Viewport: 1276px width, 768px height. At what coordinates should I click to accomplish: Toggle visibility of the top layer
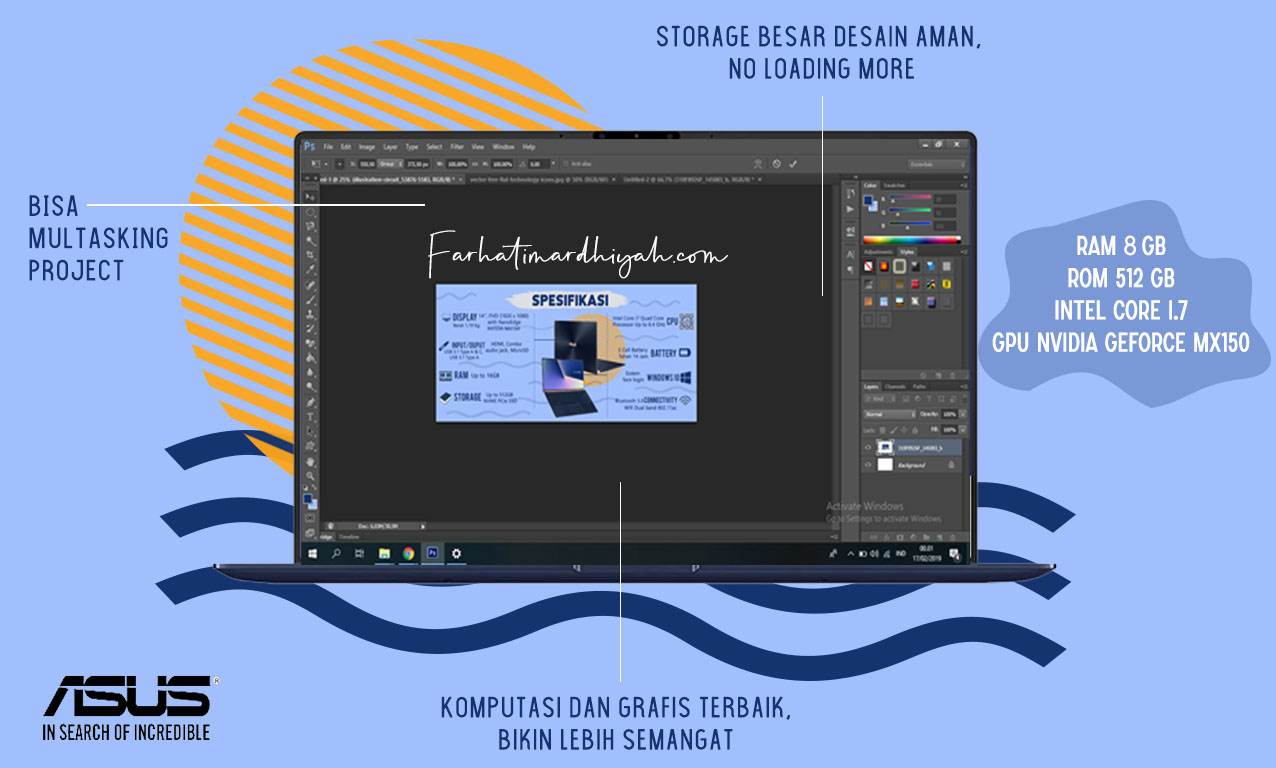pos(868,447)
